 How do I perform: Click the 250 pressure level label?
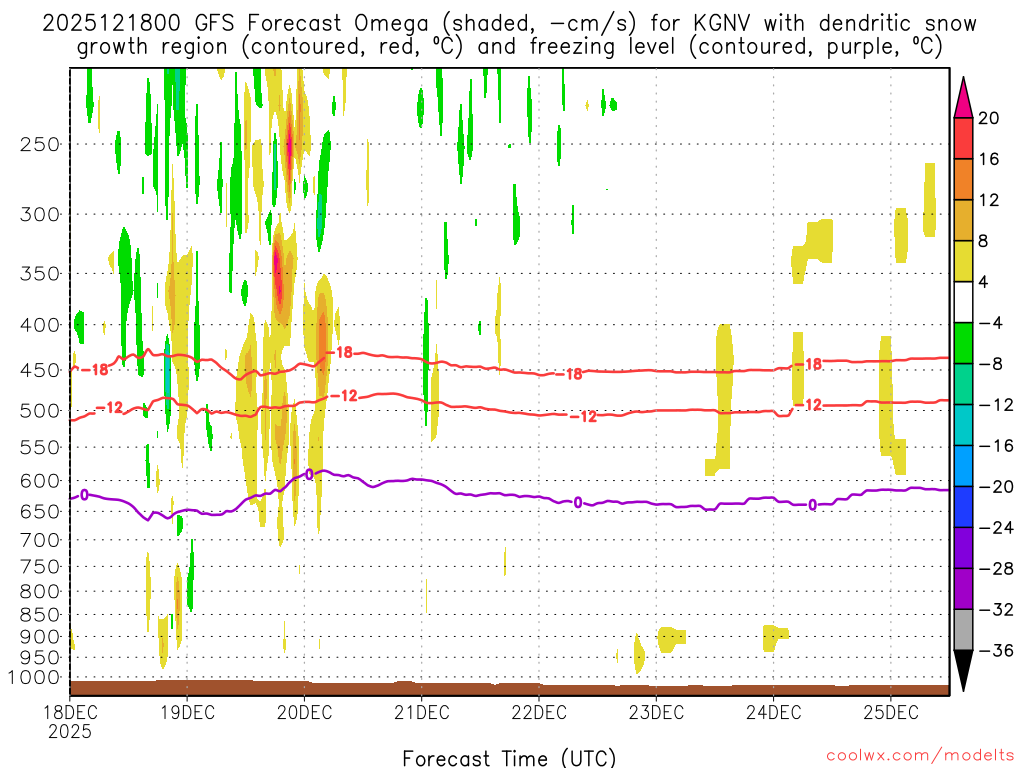[x=40, y=144]
